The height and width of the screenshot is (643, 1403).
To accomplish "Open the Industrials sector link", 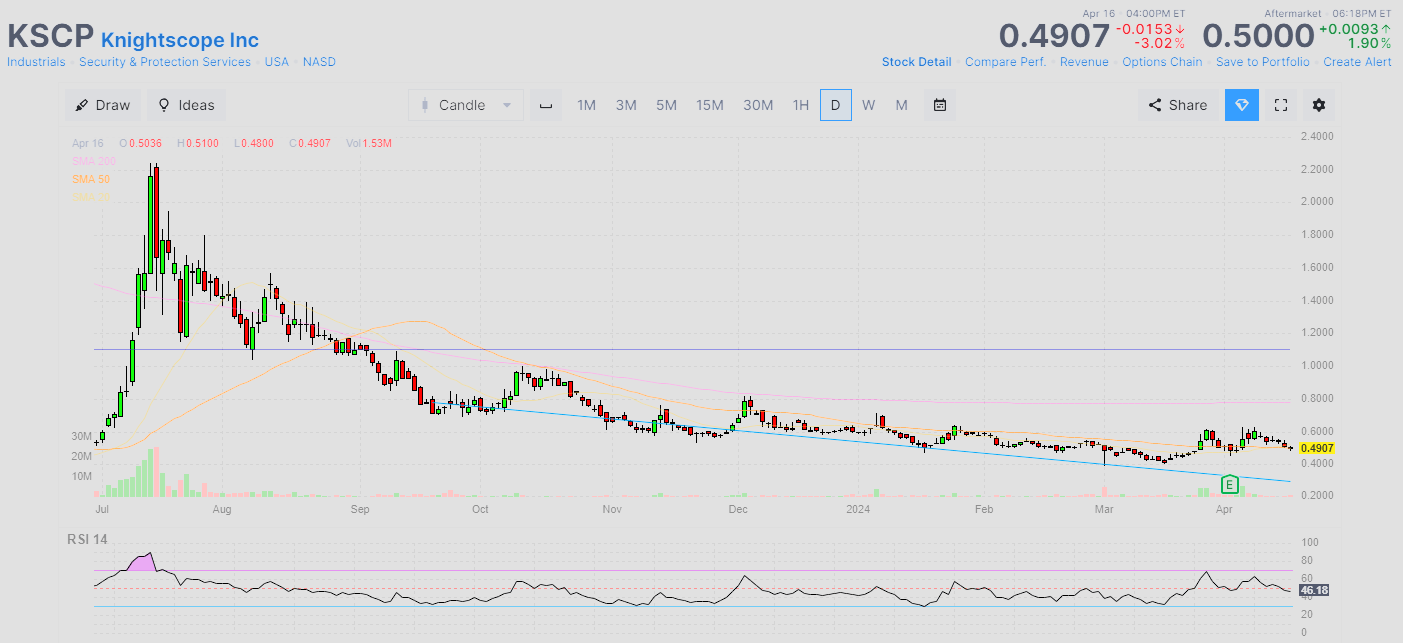I will coord(36,62).
